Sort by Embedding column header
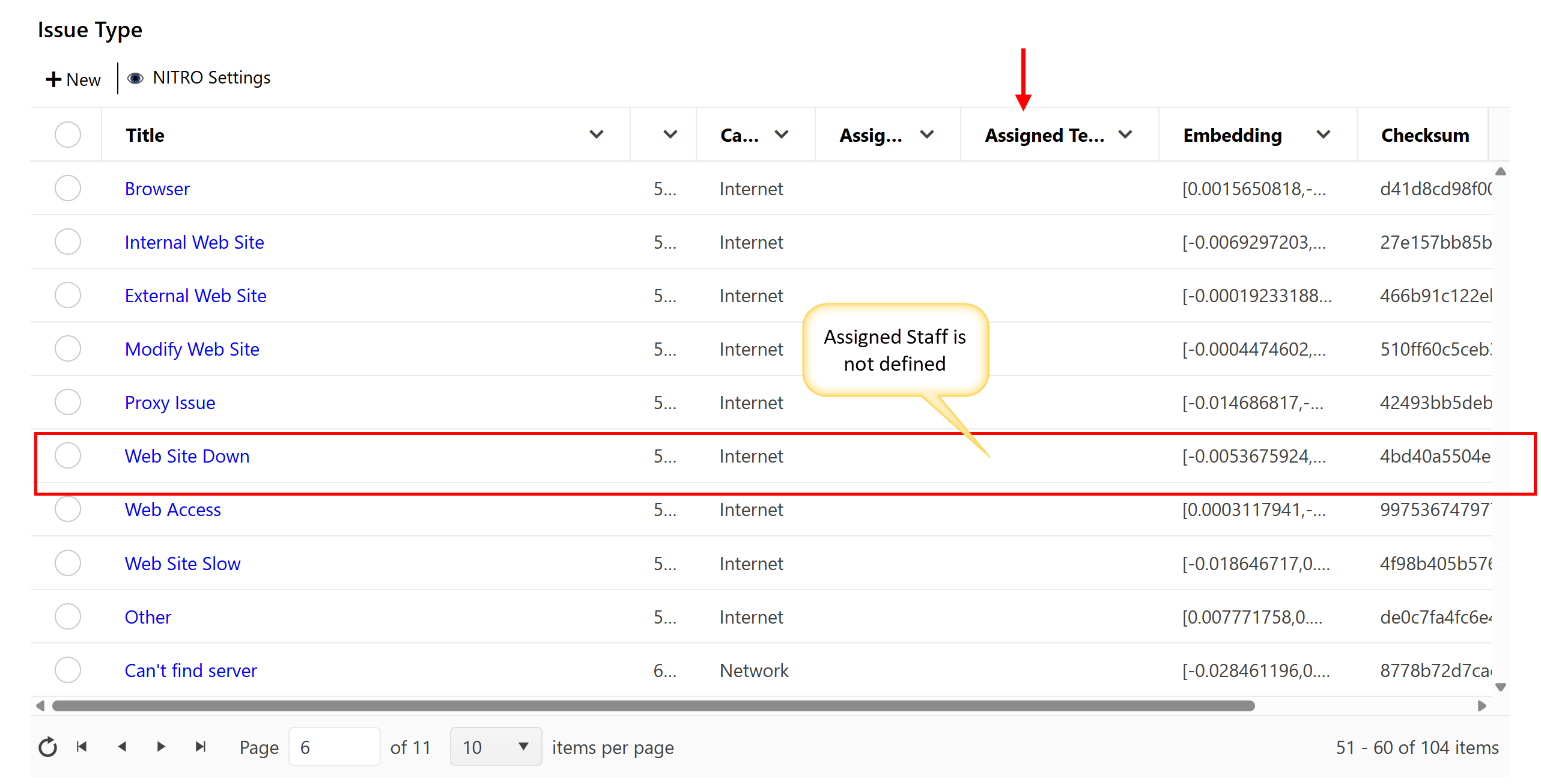This screenshot has width=1541, height=784. click(x=1232, y=136)
